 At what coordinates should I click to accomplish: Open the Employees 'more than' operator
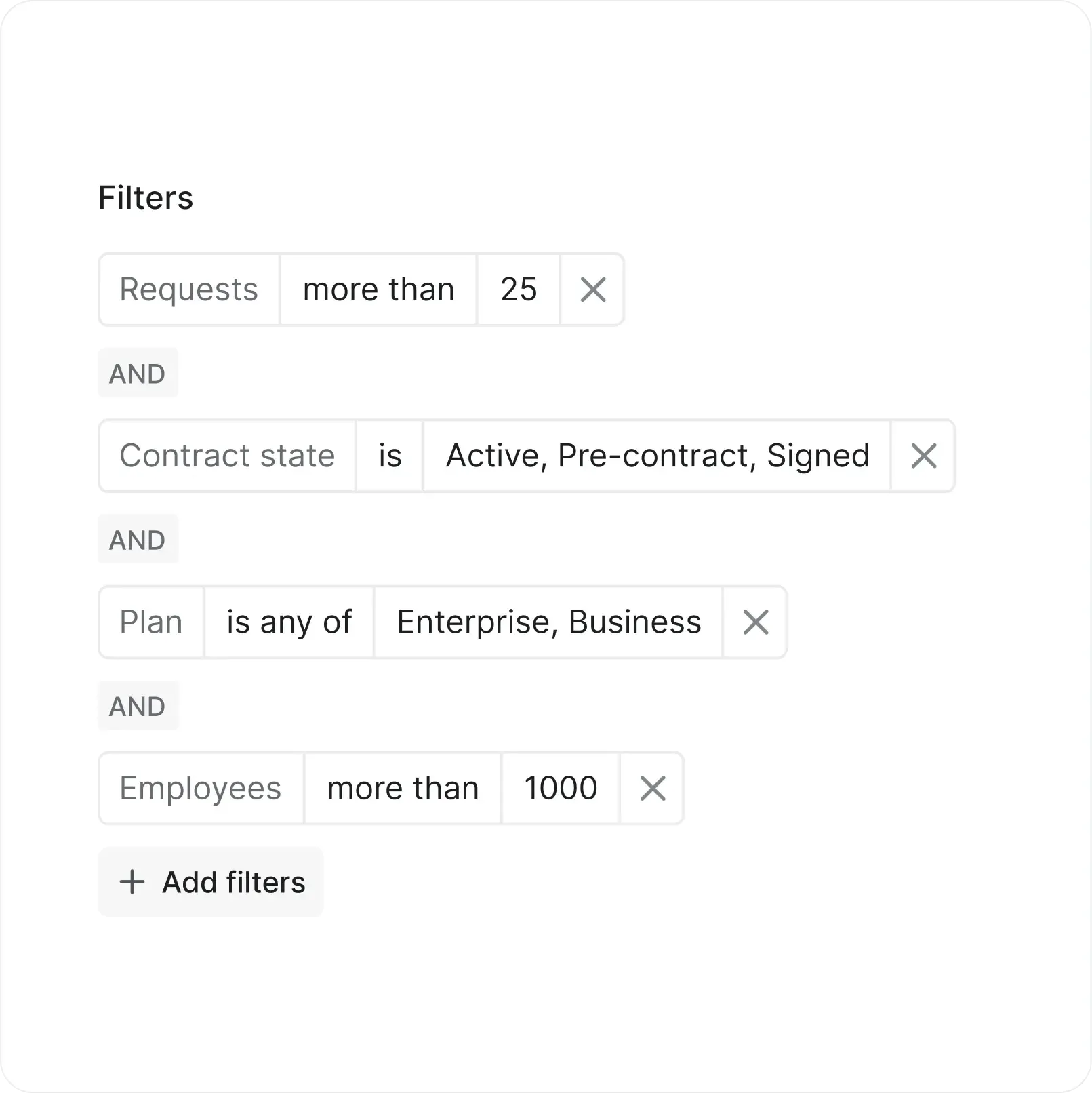[x=401, y=788]
